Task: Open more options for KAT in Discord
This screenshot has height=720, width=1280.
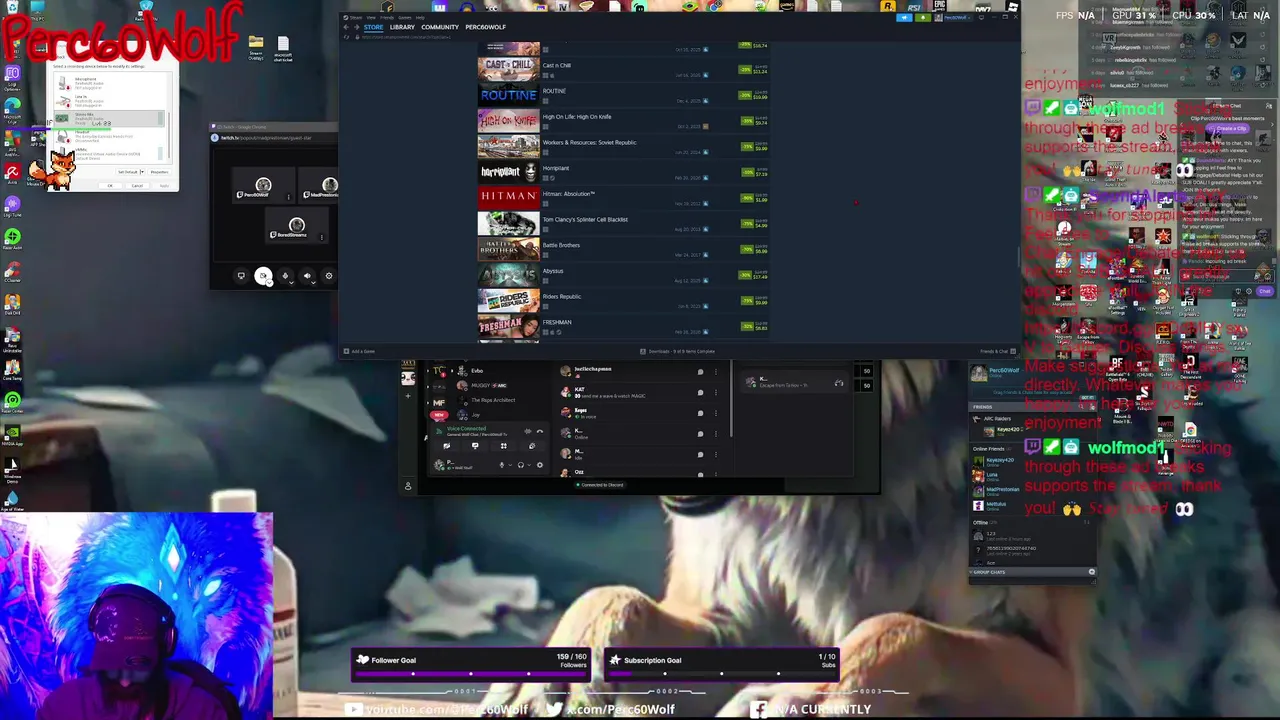Action: [x=716, y=393]
